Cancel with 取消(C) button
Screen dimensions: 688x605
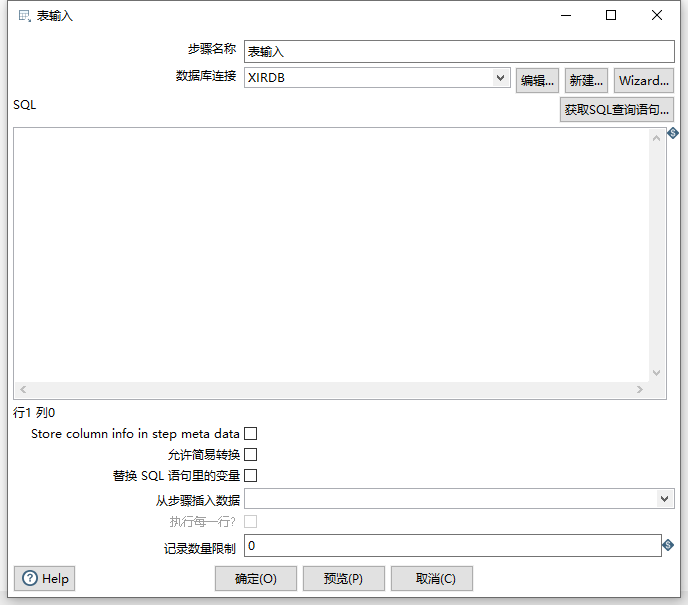click(x=432, y=579)
